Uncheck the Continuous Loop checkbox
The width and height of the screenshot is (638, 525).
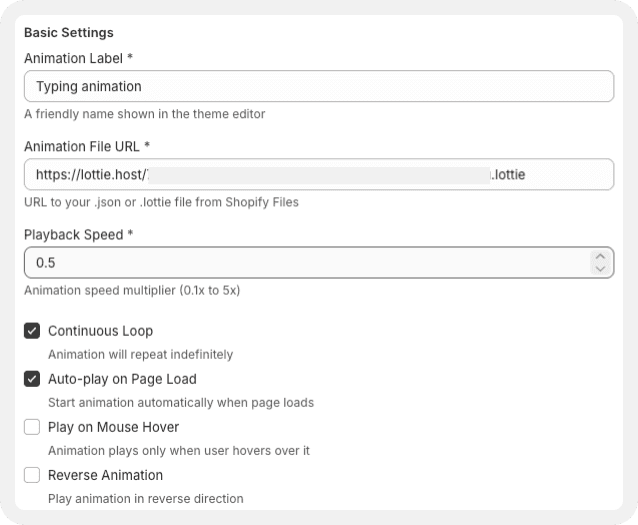click(32, 331)
